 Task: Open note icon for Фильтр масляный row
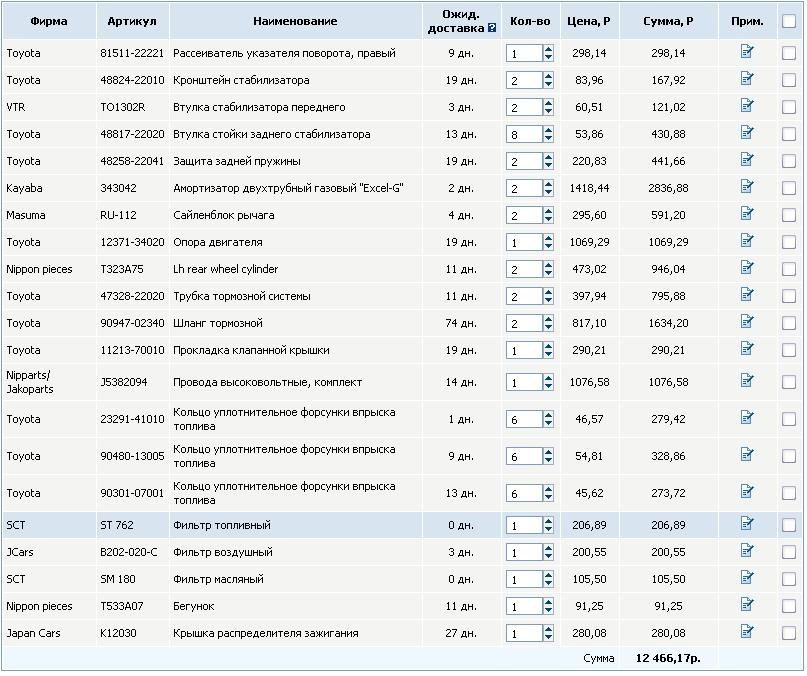[747, 578]
